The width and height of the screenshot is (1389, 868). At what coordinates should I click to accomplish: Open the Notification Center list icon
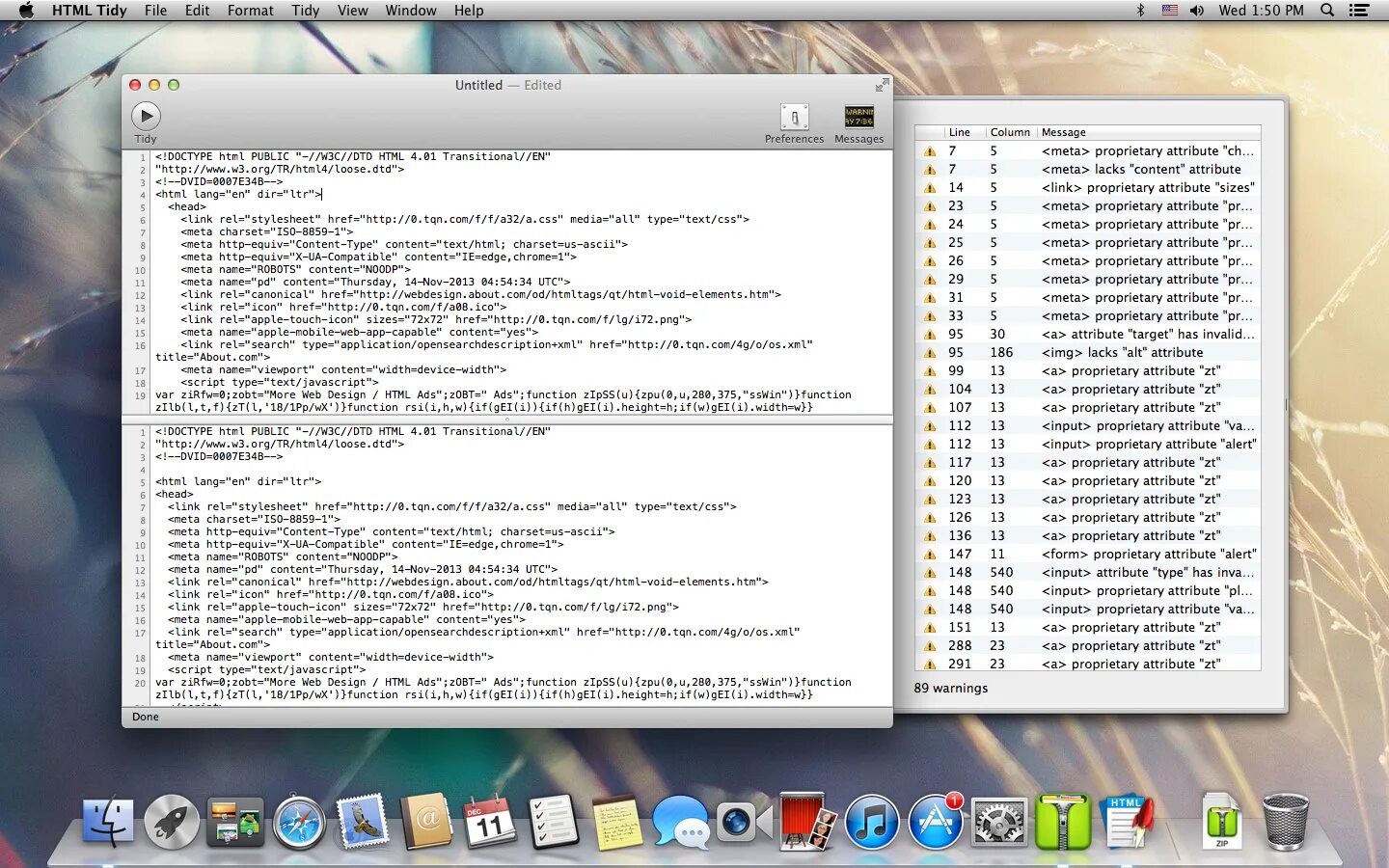point(1359,10)
